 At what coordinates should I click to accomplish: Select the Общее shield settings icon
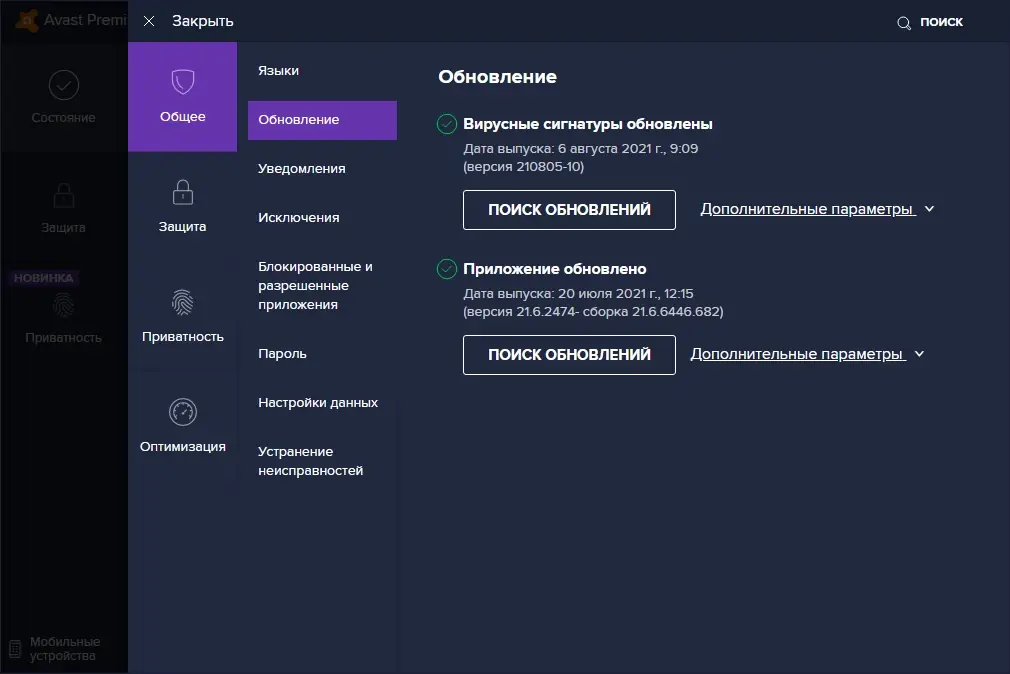(182, 85)
